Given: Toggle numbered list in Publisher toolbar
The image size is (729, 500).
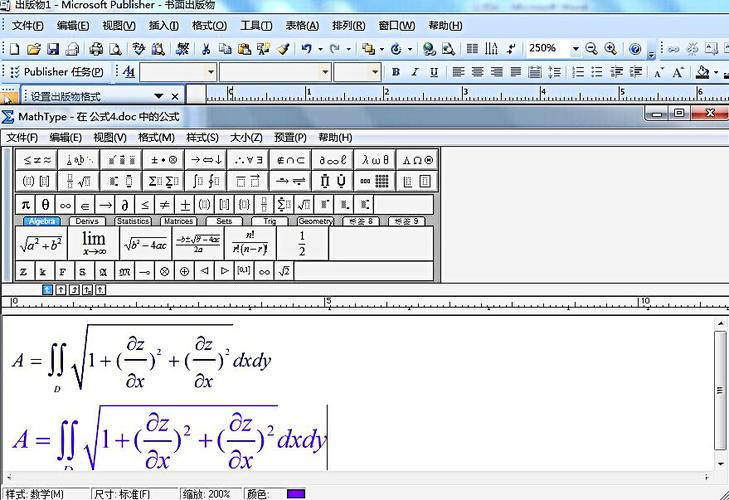Looking at the screenshot, I should coord(578,72).
